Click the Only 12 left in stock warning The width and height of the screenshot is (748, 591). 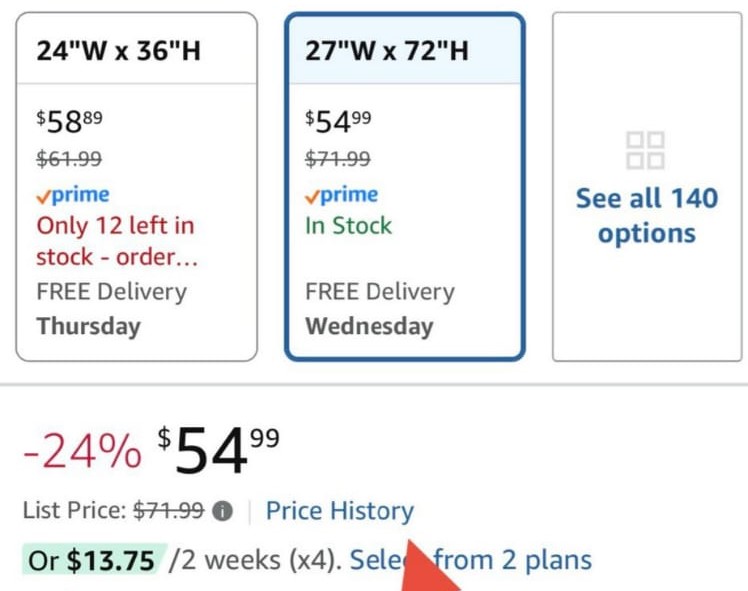point(116,241)
